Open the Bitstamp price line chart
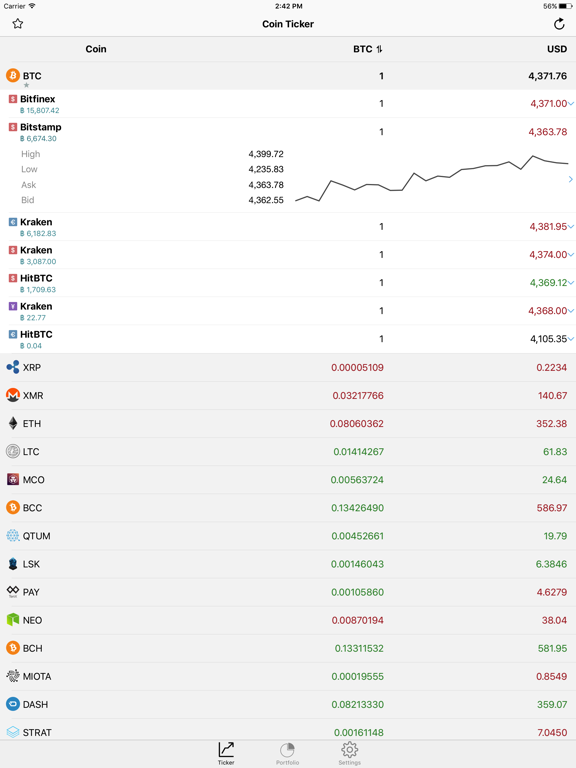The image size is (576, 768). [432, 178]
